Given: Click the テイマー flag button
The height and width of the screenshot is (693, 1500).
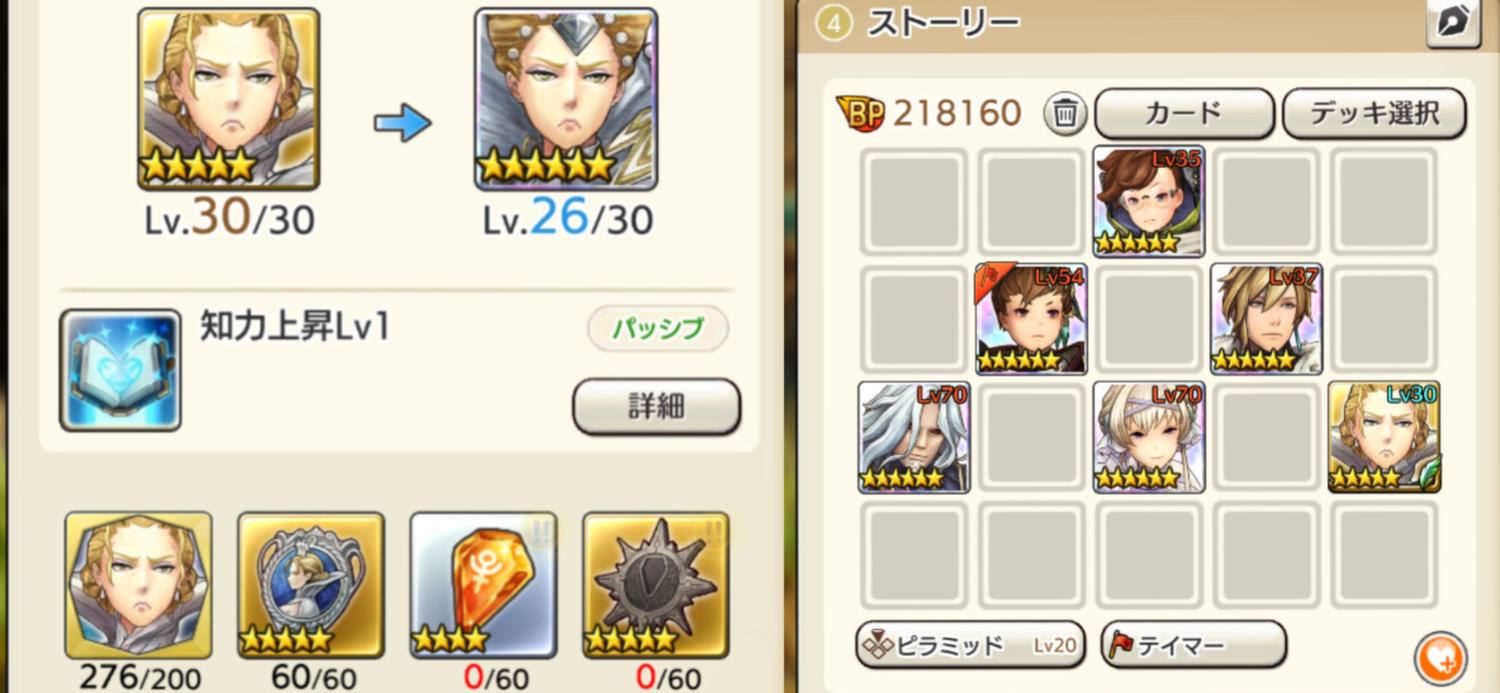Looking at the screenshot, I should [1193, 645].
